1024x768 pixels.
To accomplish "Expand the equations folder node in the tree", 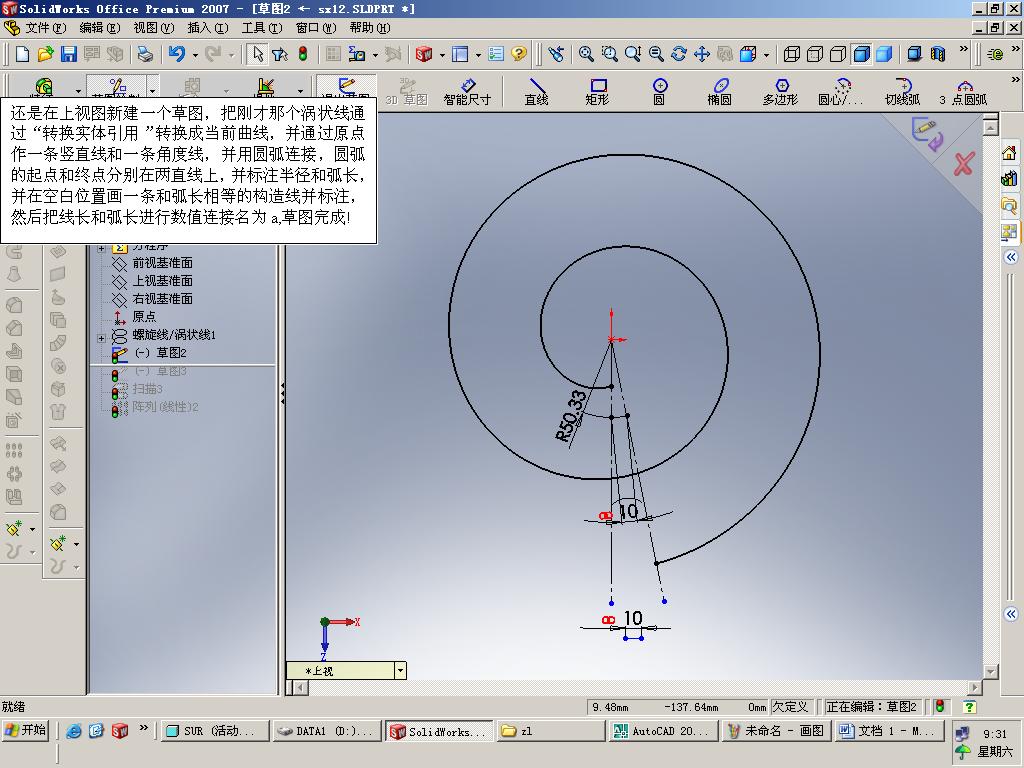I will coord(101,248).
